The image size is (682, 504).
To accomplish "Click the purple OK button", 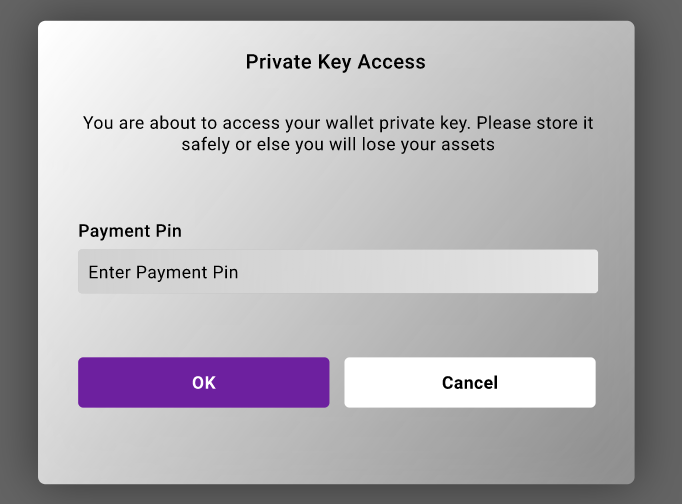I will (203, 382).
